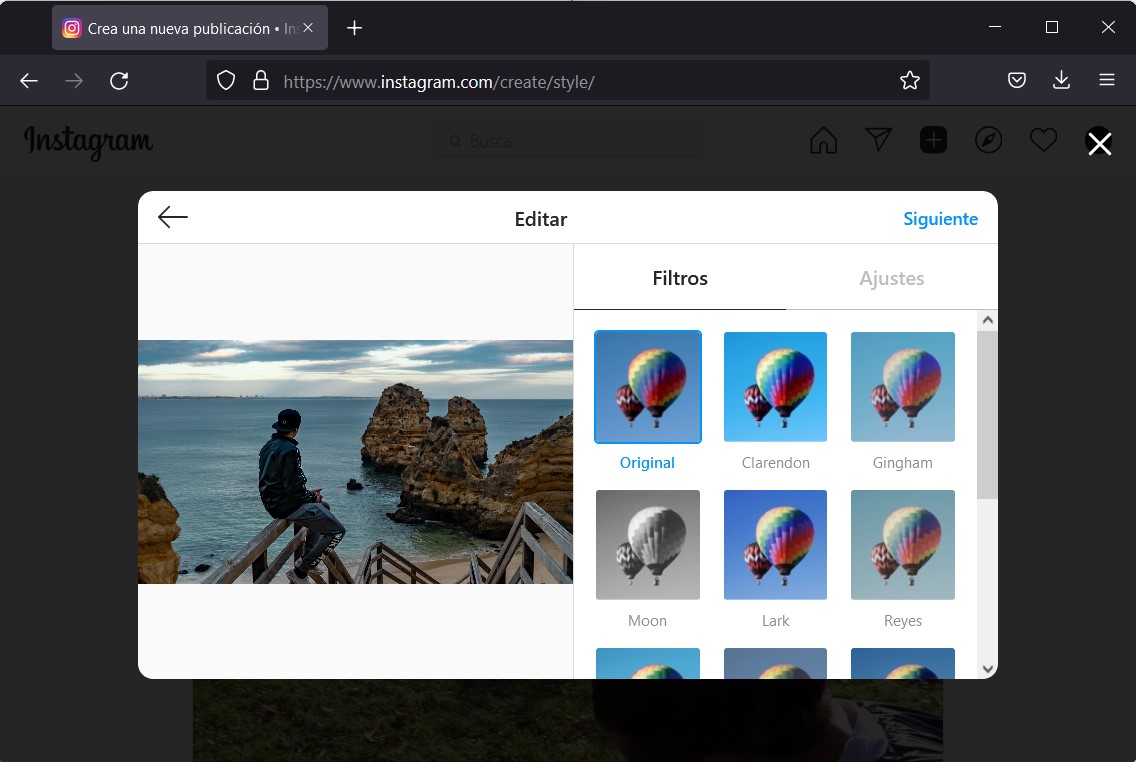Bookmark this page with the star icon
The image size is (1136, 762).
click(909, 81)
